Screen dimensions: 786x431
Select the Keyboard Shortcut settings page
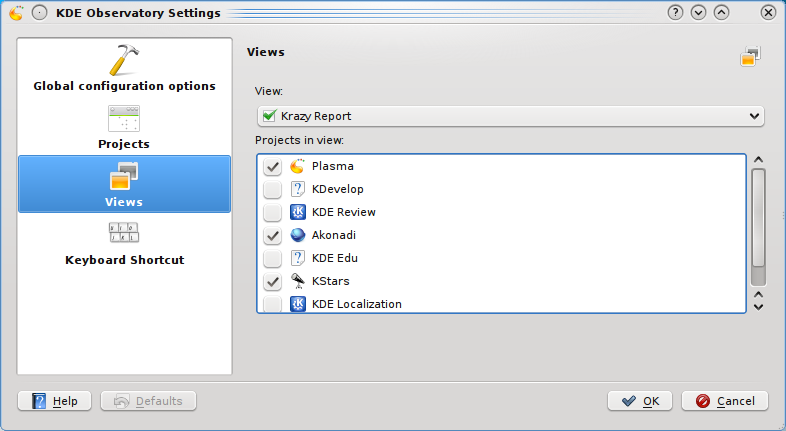[x=124, y=243]
